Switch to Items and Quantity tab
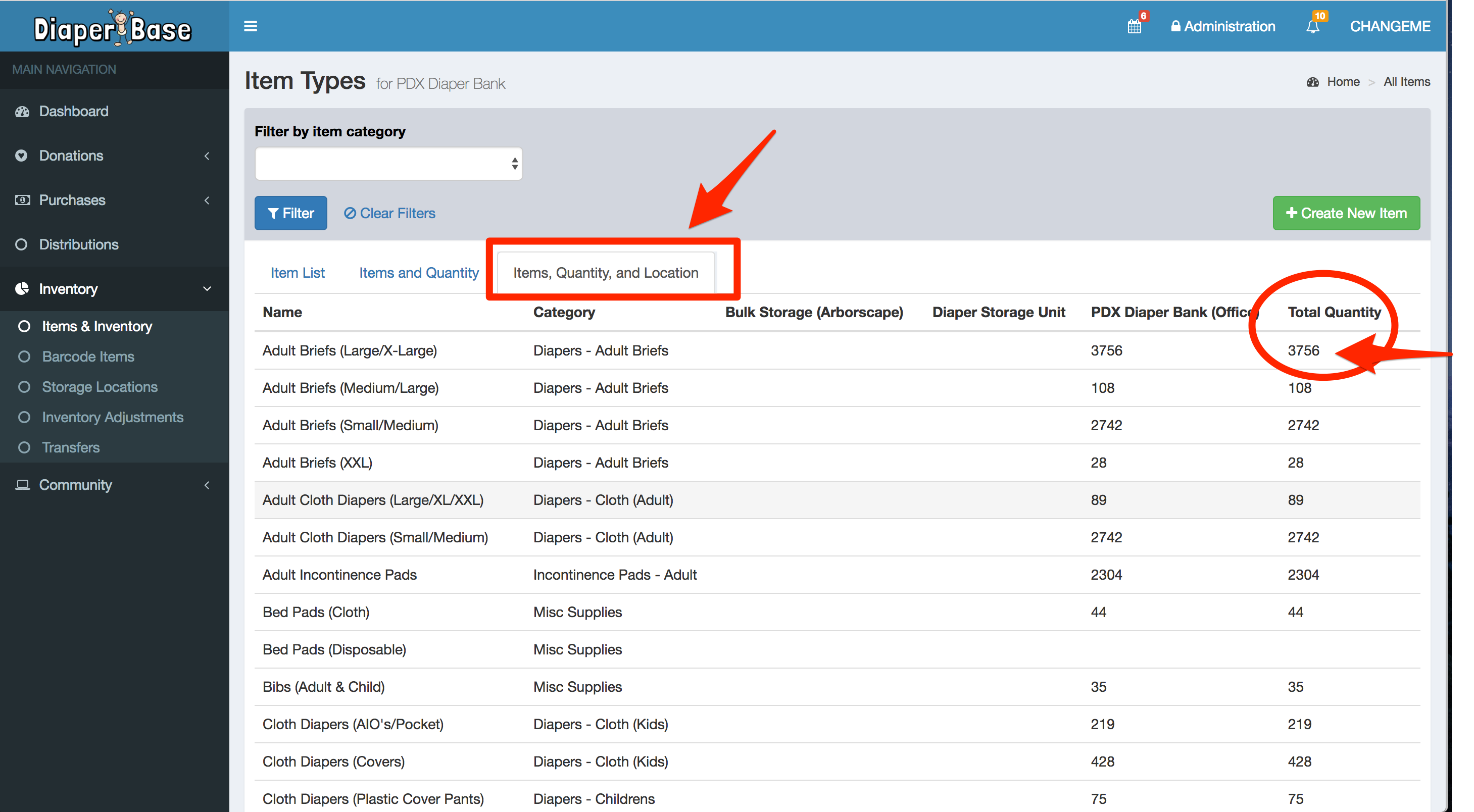This screenshot has height=812, width=1474. 418,273
